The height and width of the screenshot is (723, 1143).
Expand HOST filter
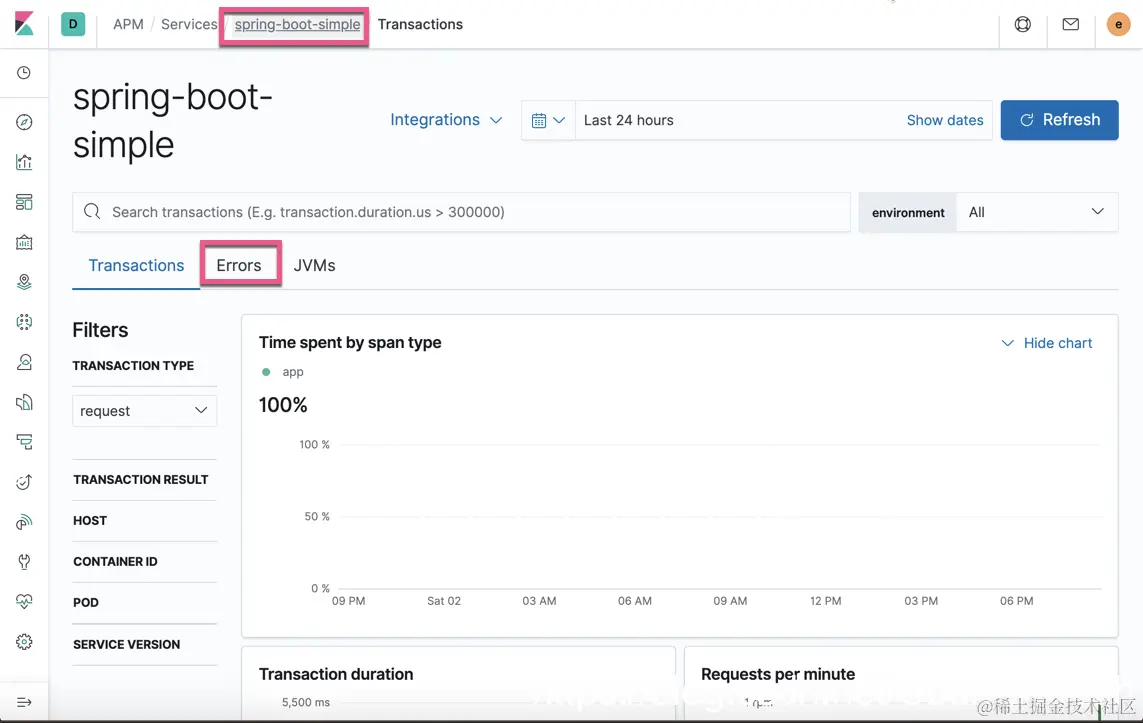coord(90,520)
